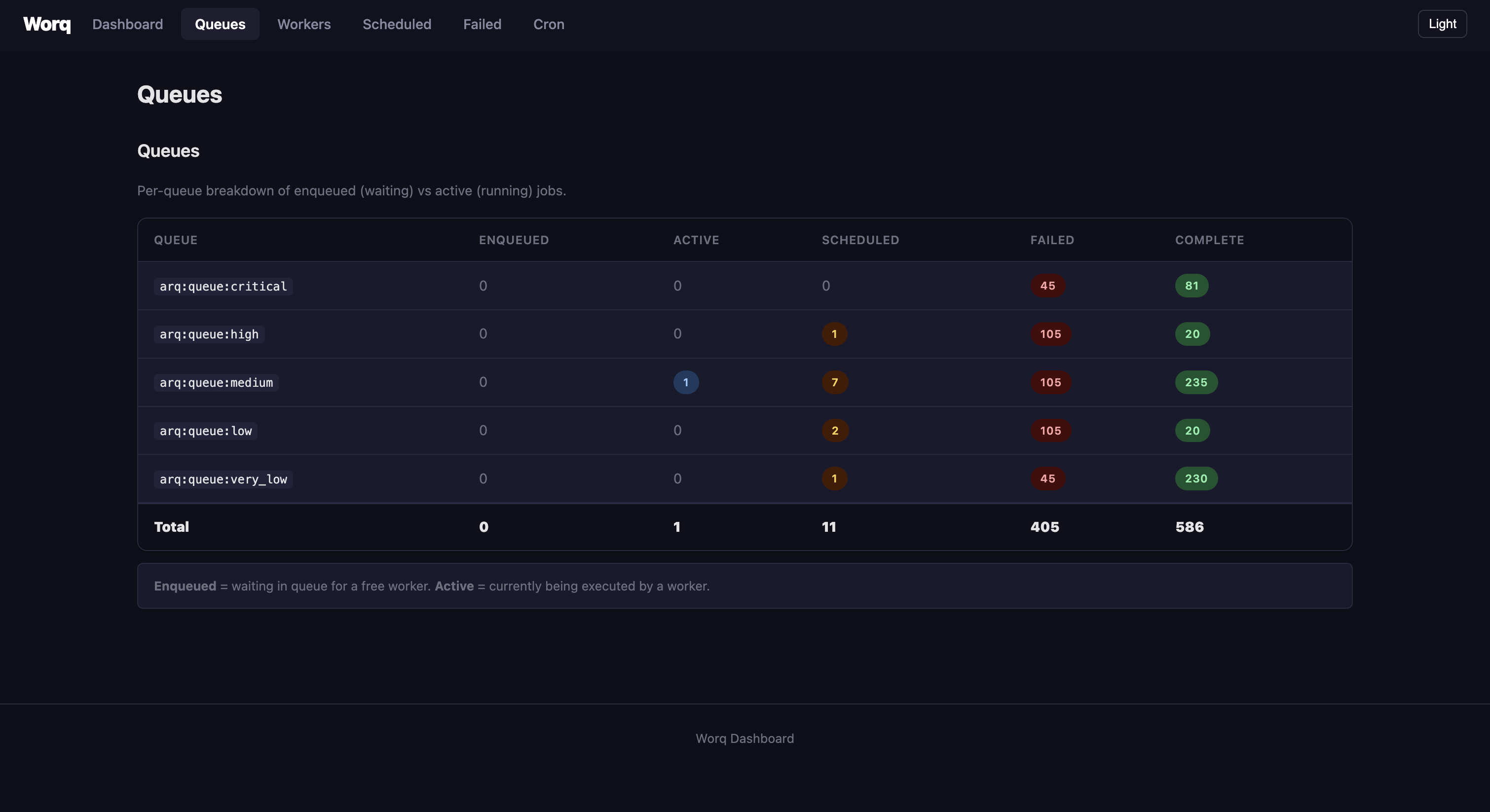
Task: Click enqueued 0 in low row
Action: click(483, 430)
